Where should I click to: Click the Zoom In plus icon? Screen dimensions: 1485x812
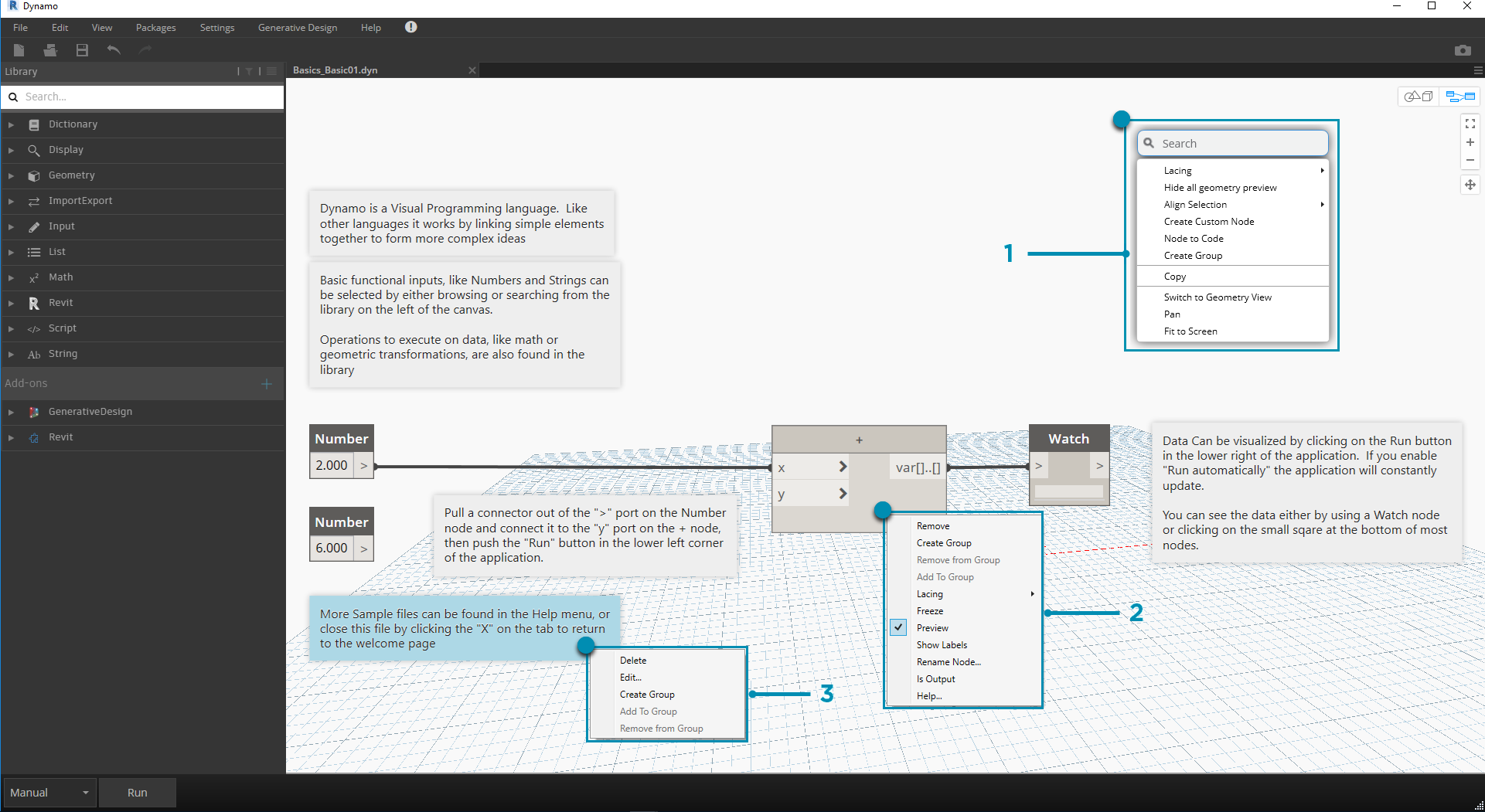tap(1470, 142)
